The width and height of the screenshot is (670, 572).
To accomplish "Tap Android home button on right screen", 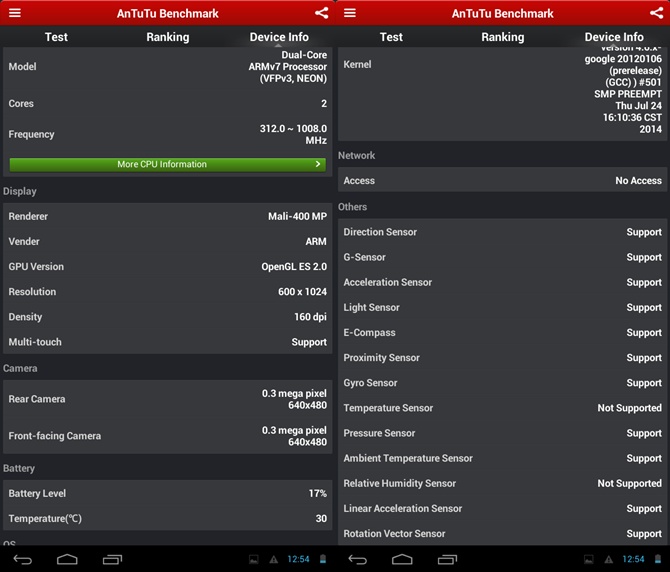I will tap(403, 559).
